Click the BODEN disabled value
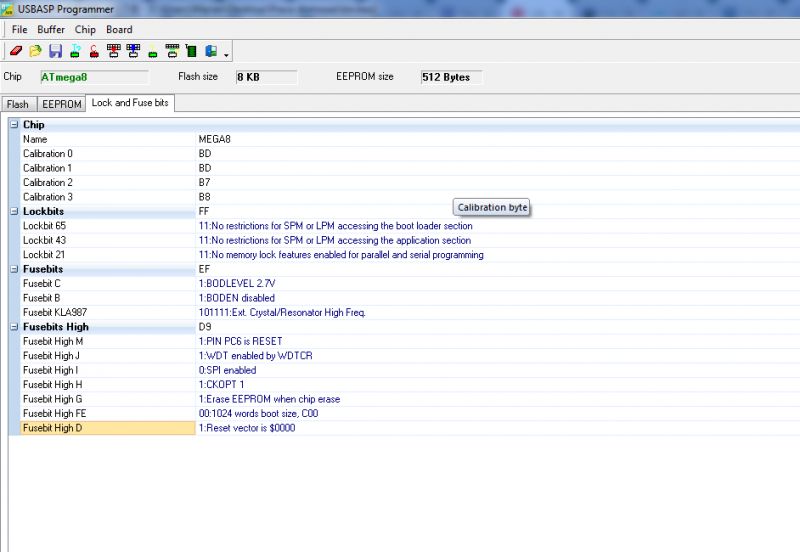 [x=237, y=298]
